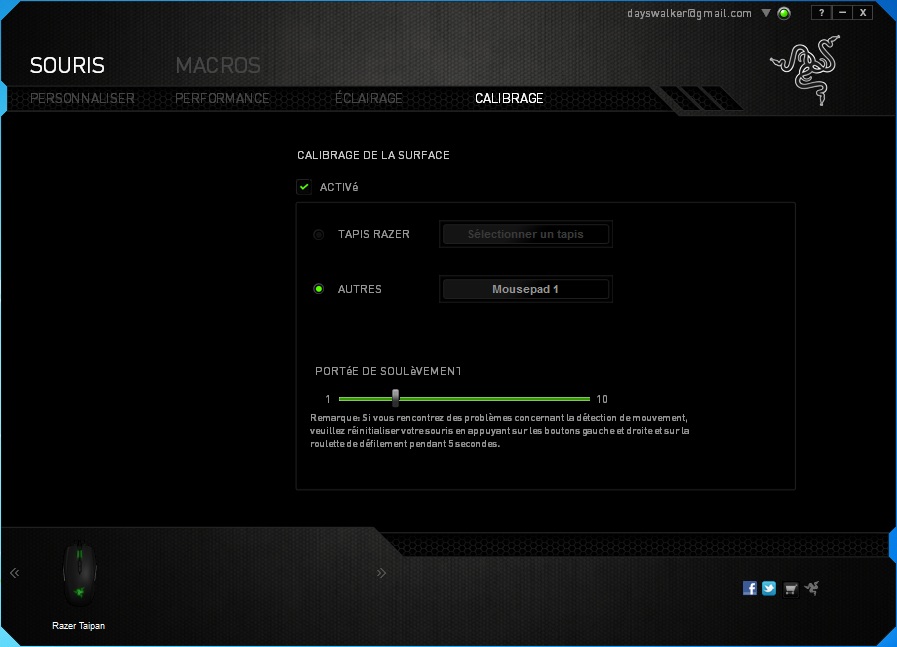
Task: Go to previous device with left chevrons
Action: [15, 573]
